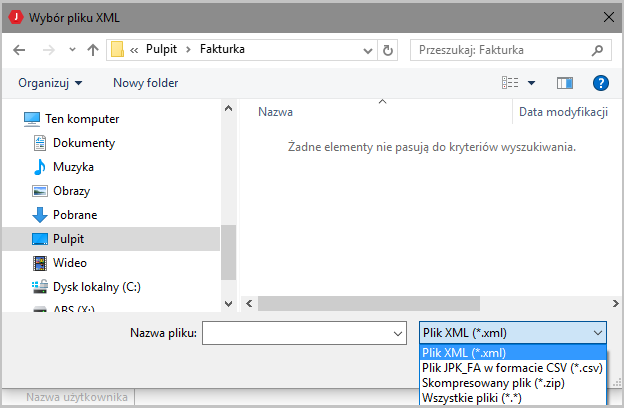
Task: Create a Nowy folder
Action: coord(145,83)
